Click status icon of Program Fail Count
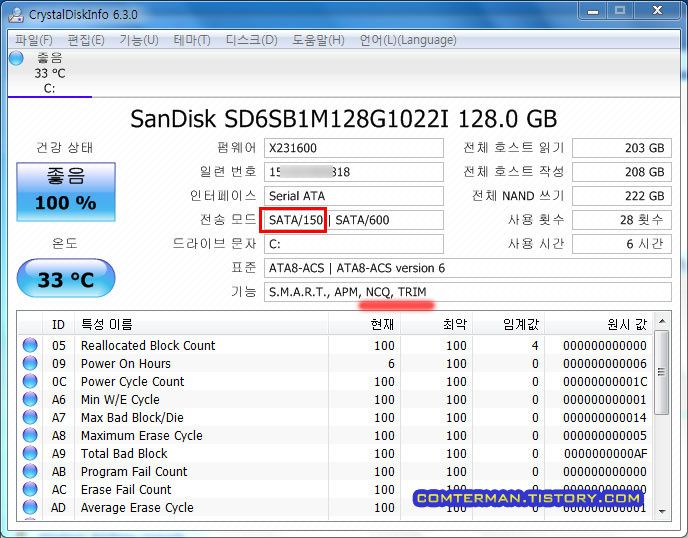This screenshot has width=688, height=538. (30, 471)
